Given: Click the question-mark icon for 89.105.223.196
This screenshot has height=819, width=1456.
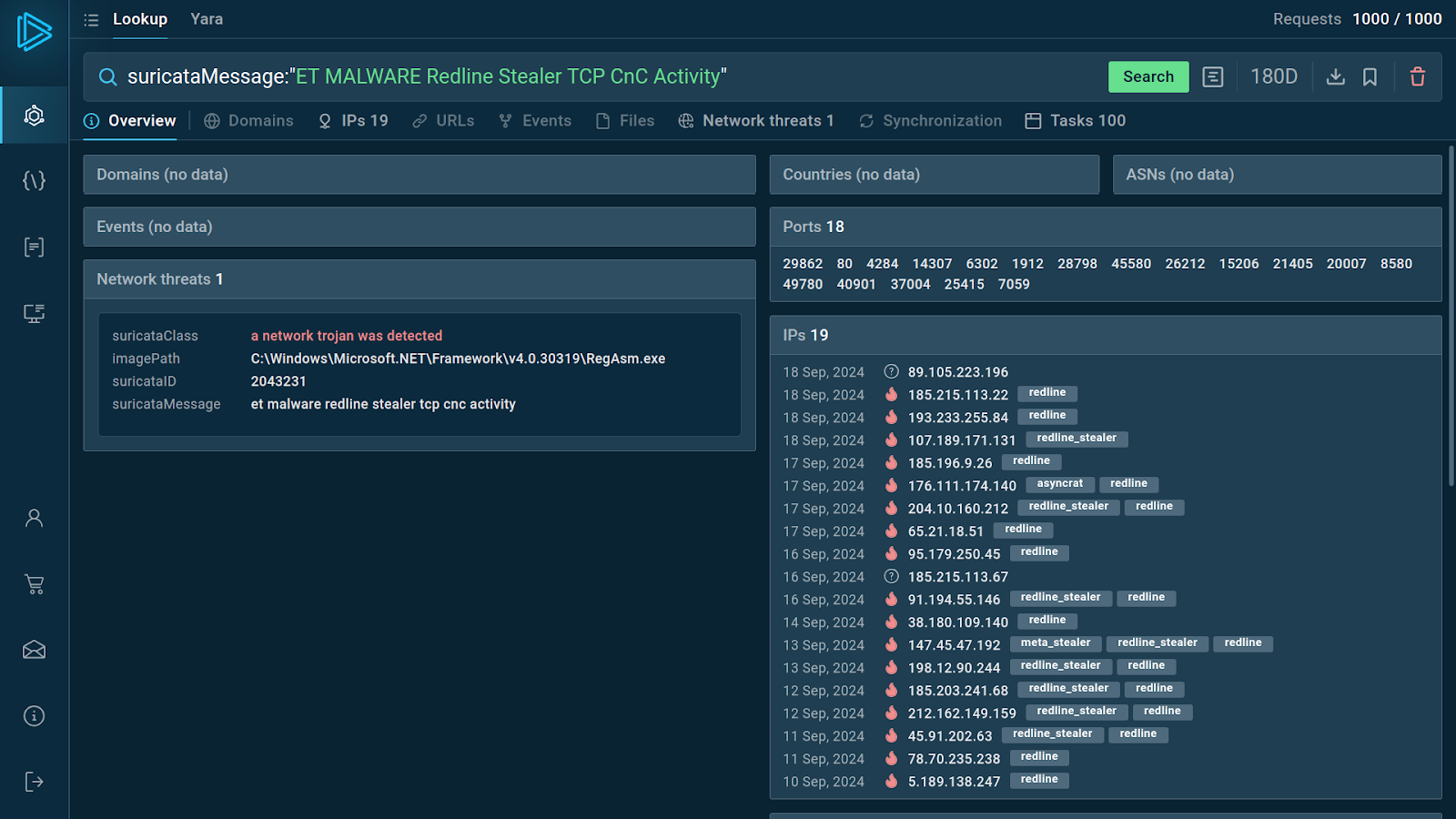Looking at the screenshot, I should pyautogui.click(x=891, y=371).
